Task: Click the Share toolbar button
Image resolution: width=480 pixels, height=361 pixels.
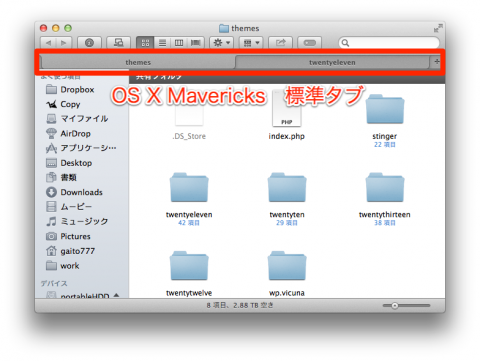Action: coord(281,43)
